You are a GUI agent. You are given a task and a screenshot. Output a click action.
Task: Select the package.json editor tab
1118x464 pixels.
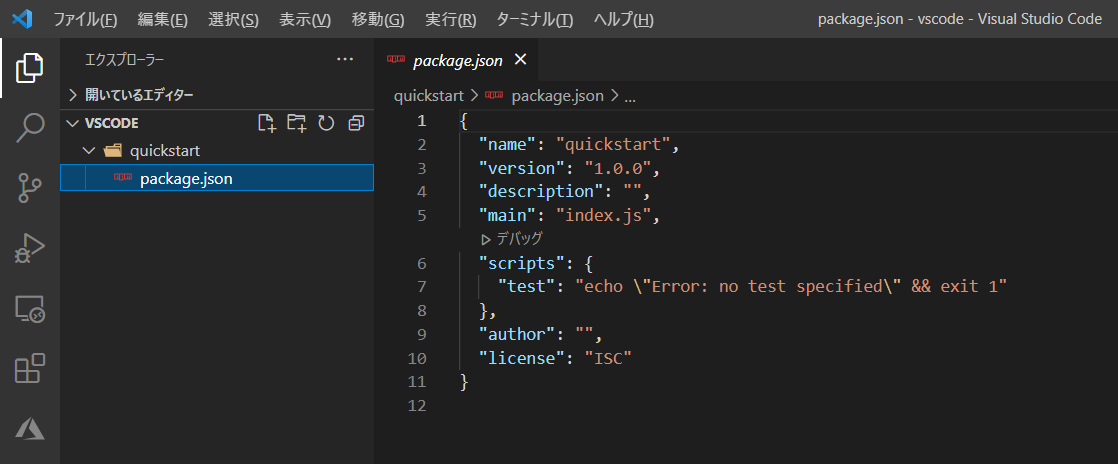[458, 61]
